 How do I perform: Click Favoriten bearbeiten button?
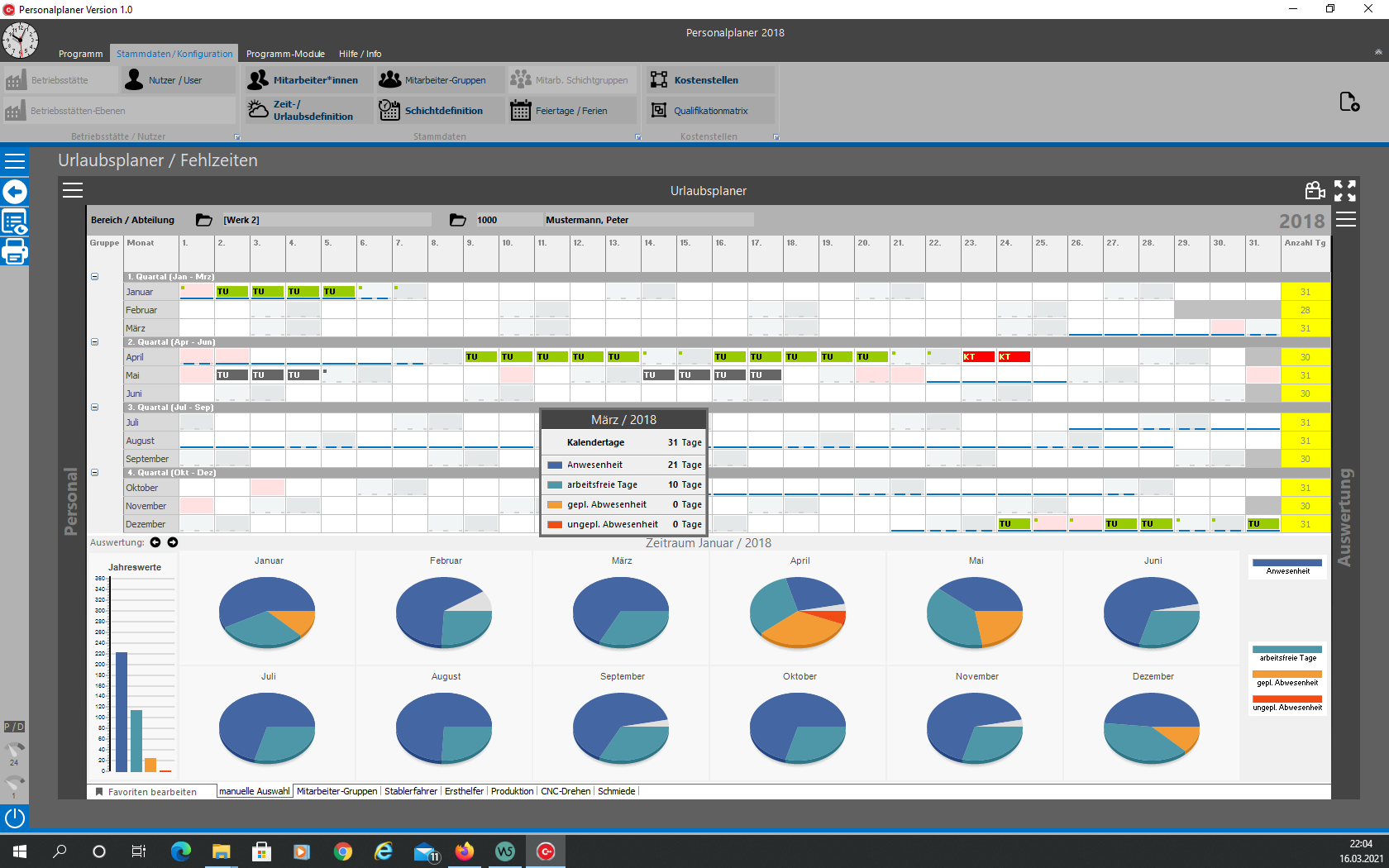[146, 792]
